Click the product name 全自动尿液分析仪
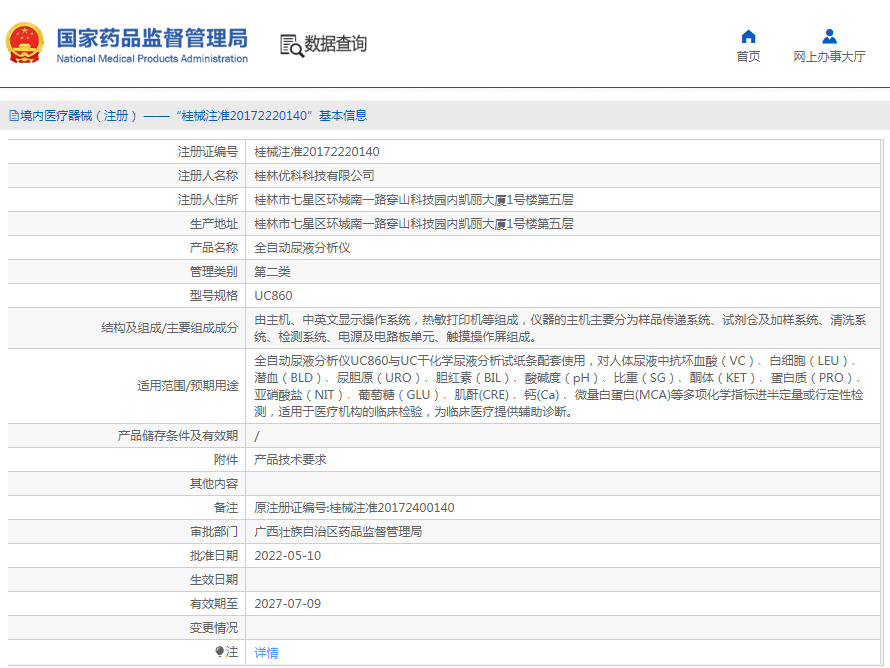This screenshot has height=668, width=890. [x=302, y=247]
